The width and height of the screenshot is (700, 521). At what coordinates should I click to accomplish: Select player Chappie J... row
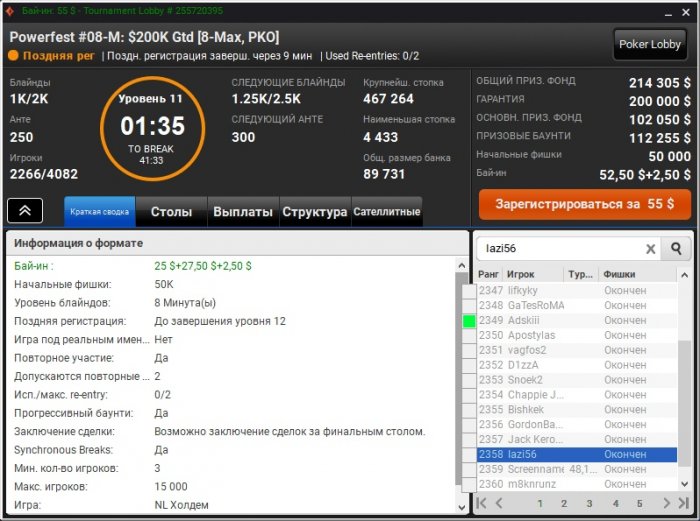click(x=577, y=395)
